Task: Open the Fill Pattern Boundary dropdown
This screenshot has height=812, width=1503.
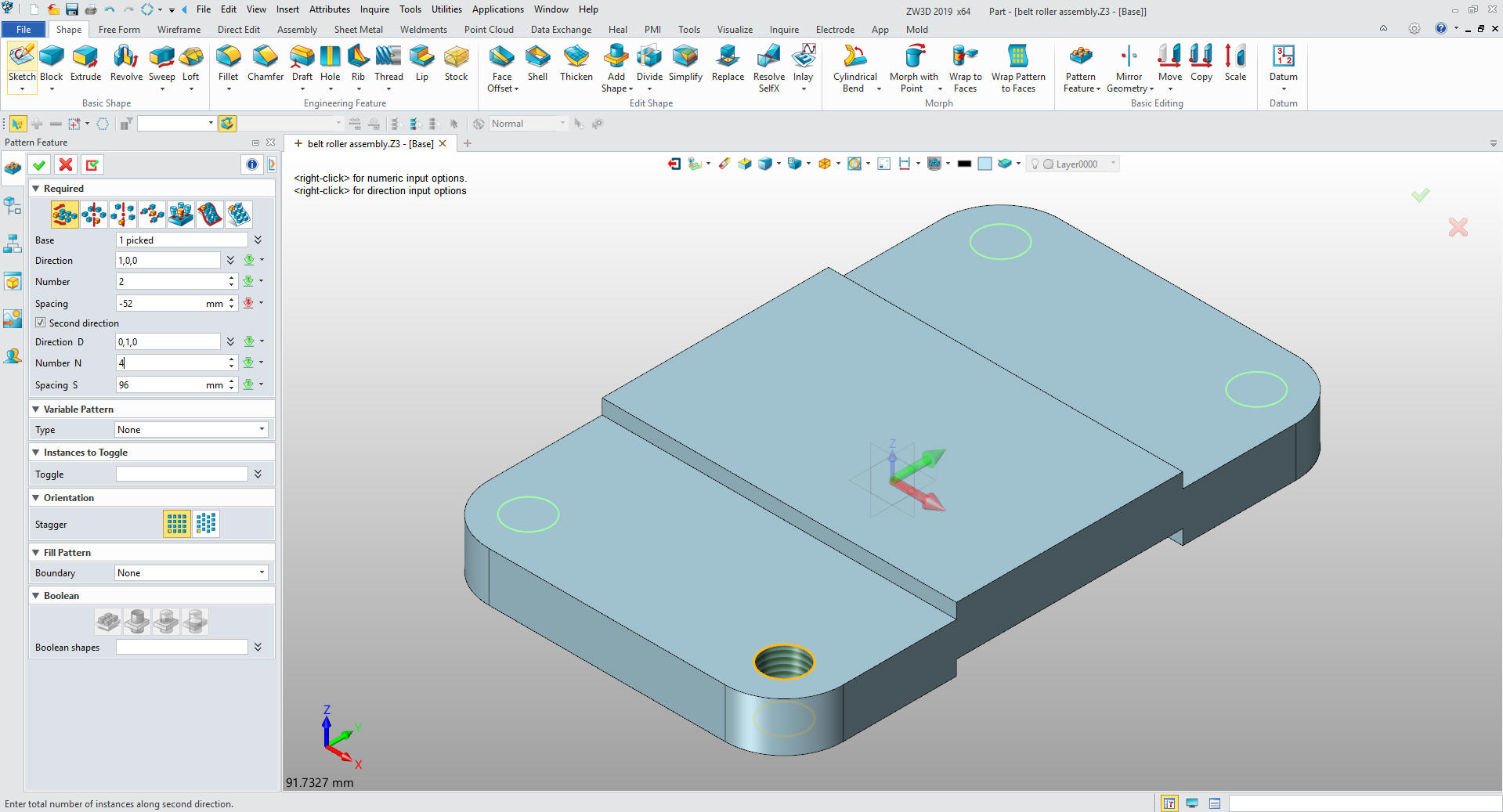Action: (x=190, y=573)
